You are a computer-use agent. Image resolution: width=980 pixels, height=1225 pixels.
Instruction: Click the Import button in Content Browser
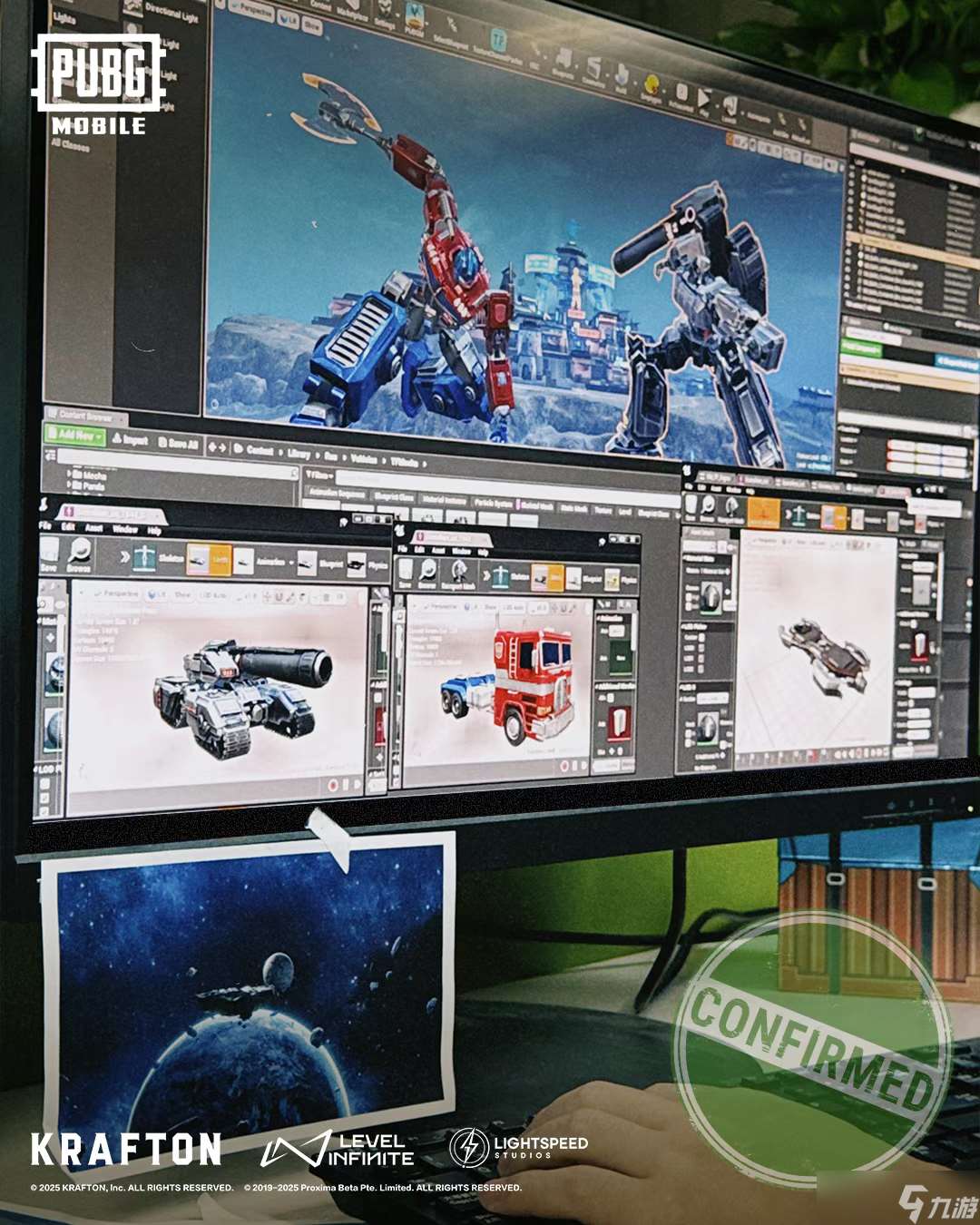point(130,439)
